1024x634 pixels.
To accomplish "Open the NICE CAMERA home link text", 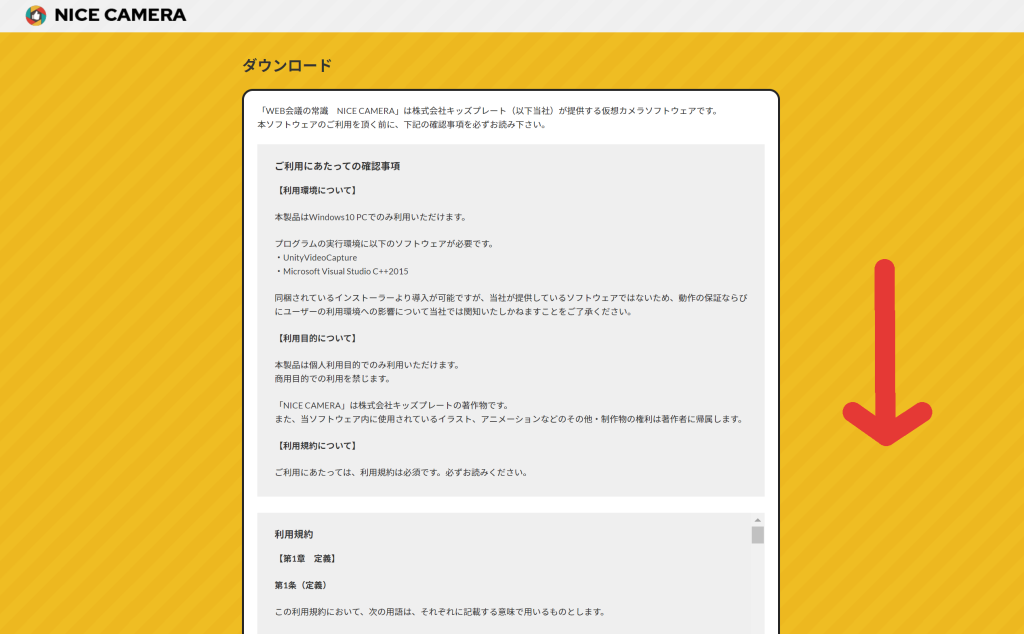I will pyautogui.click(x=120, y=15).
